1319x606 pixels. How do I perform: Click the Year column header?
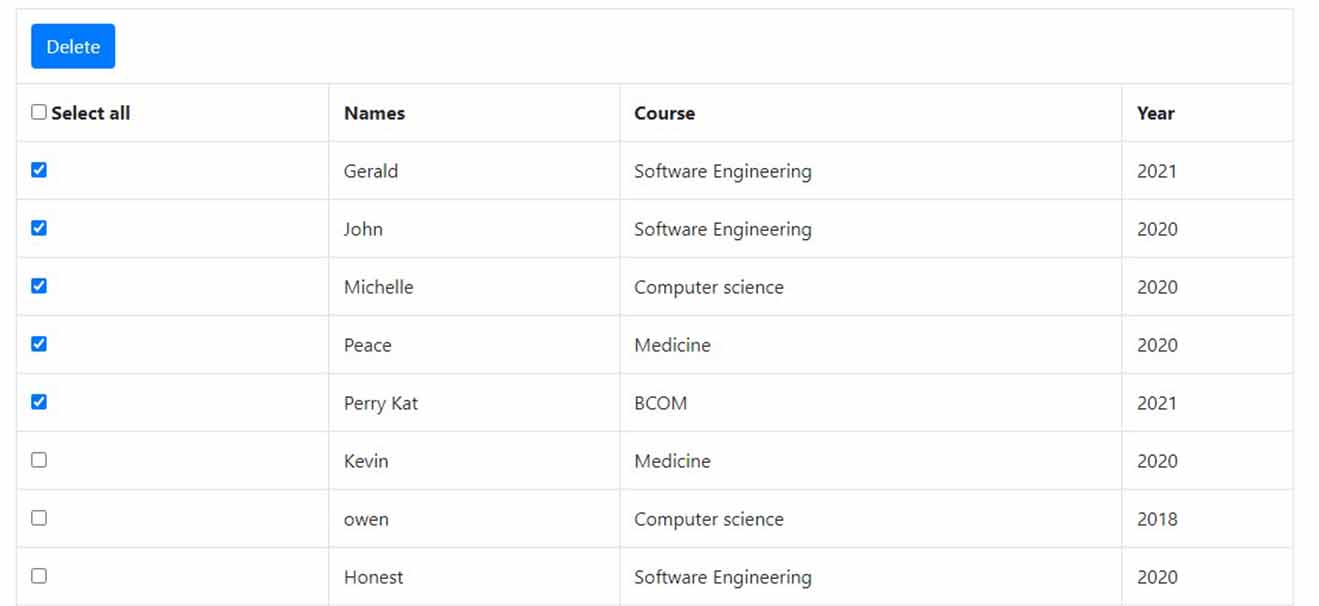tap(1155, 113)
